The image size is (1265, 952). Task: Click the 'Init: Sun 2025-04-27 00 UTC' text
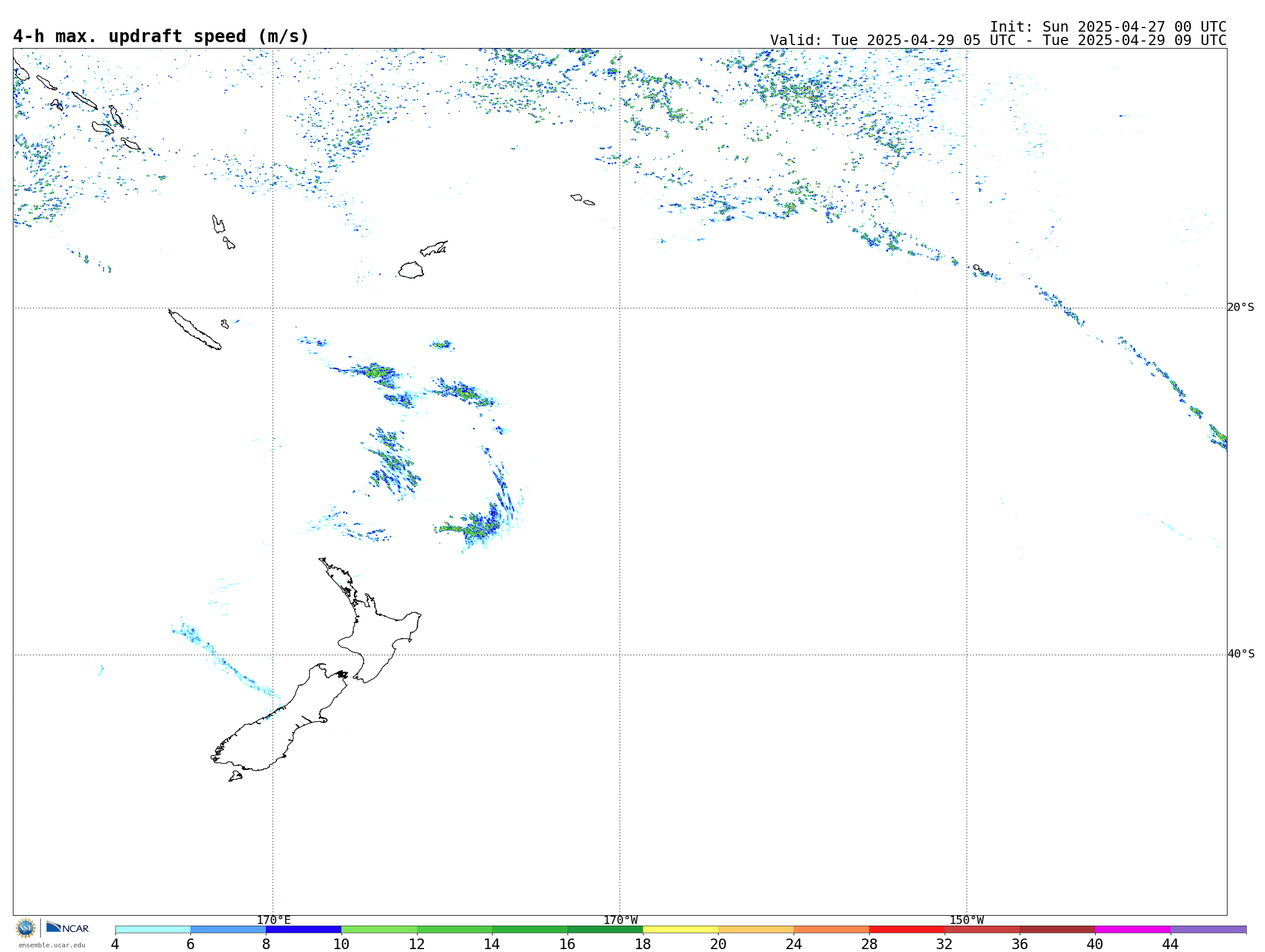coord(1108,27)
